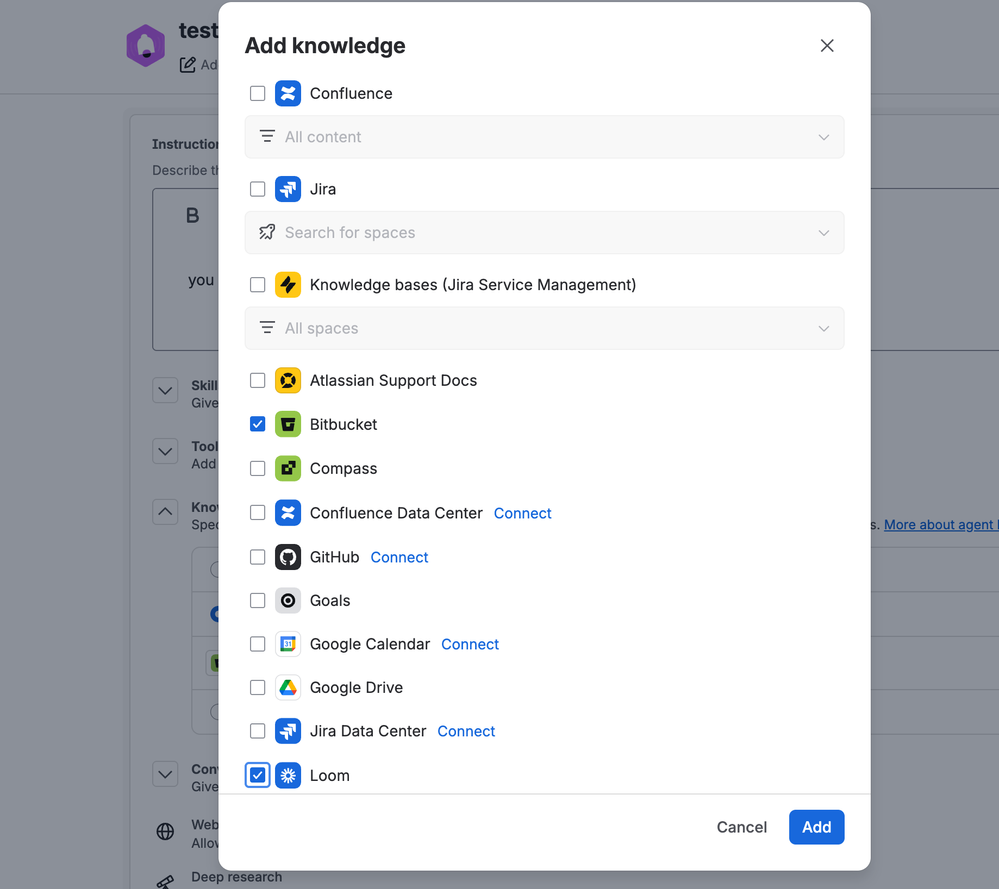Screen dimensions: 999x889
Task: Click the Compass icon
Action: pos(288,468)
